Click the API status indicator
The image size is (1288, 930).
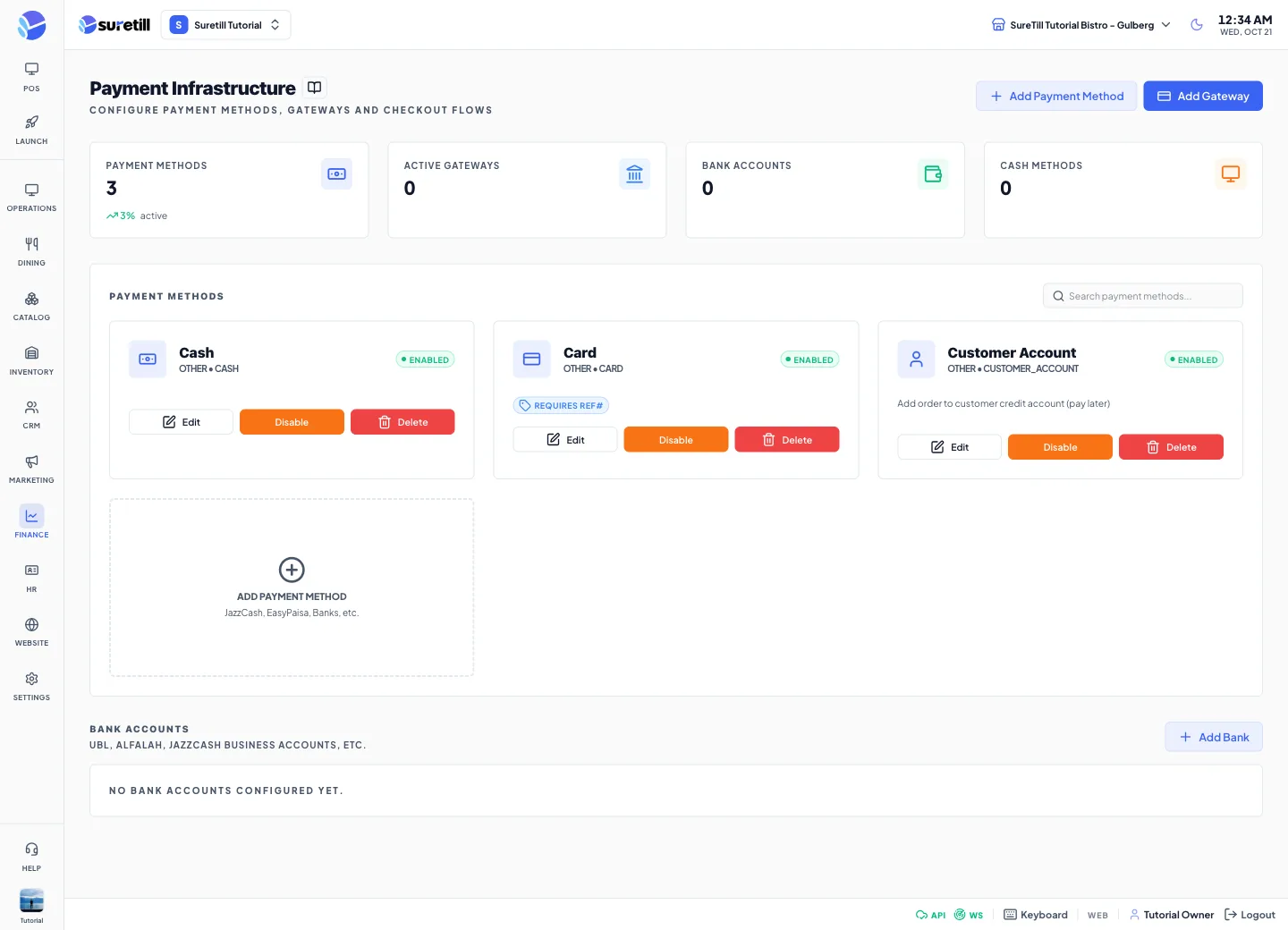[930, 915]
